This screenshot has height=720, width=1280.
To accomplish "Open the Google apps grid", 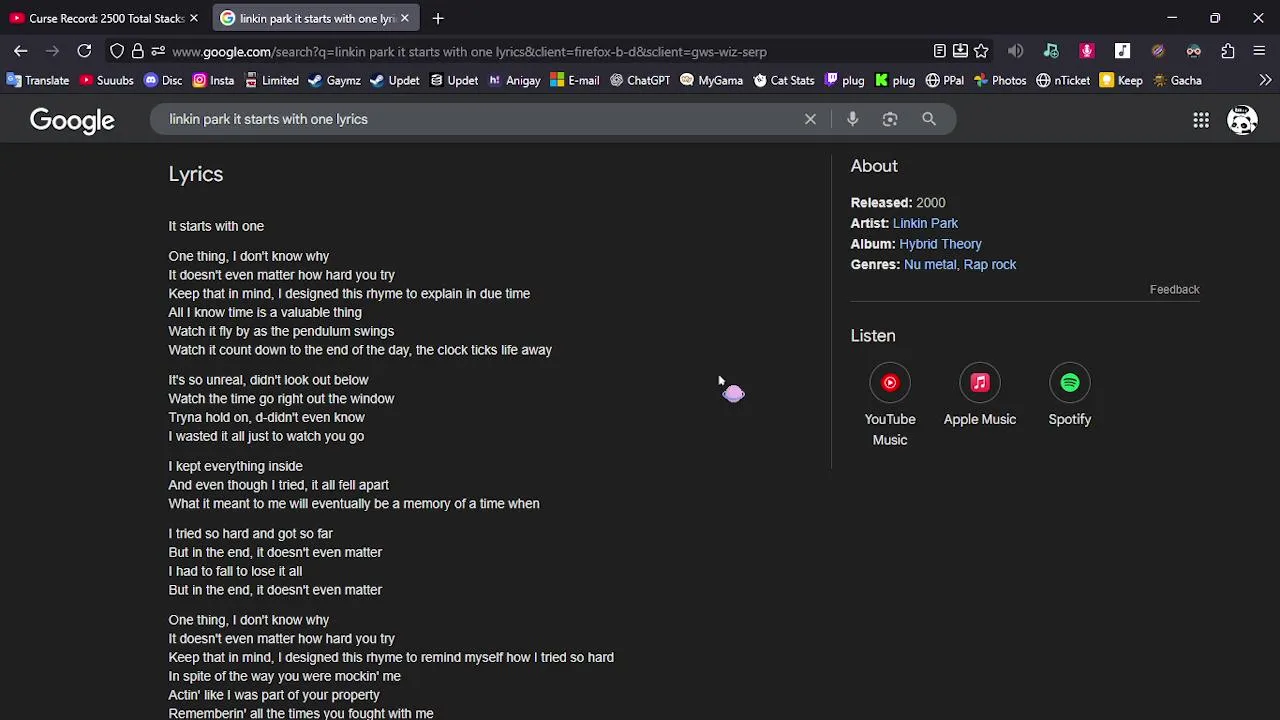I will click(1201, 120).
